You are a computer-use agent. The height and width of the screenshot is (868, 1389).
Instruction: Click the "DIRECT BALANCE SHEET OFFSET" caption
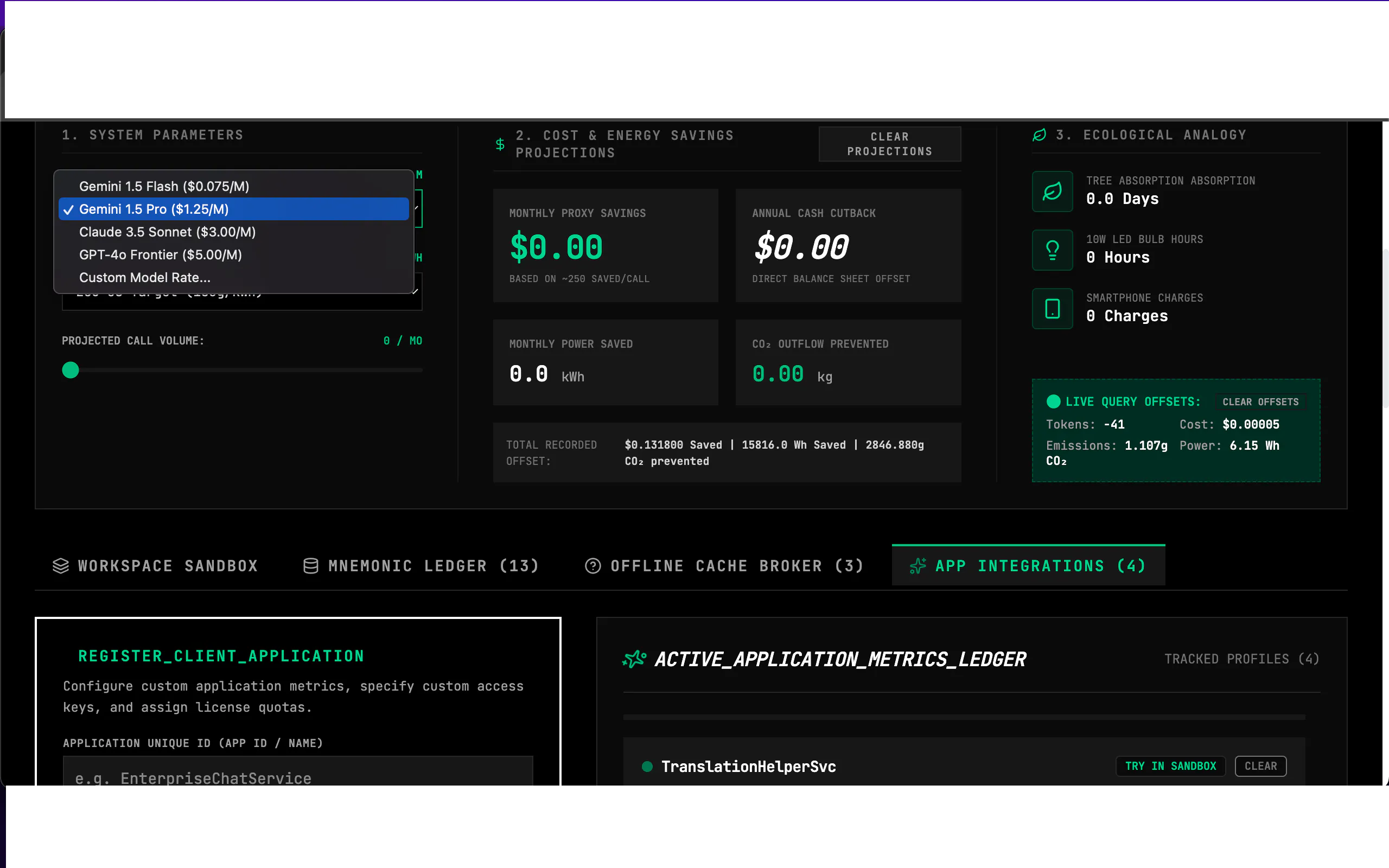click(831, 279)
